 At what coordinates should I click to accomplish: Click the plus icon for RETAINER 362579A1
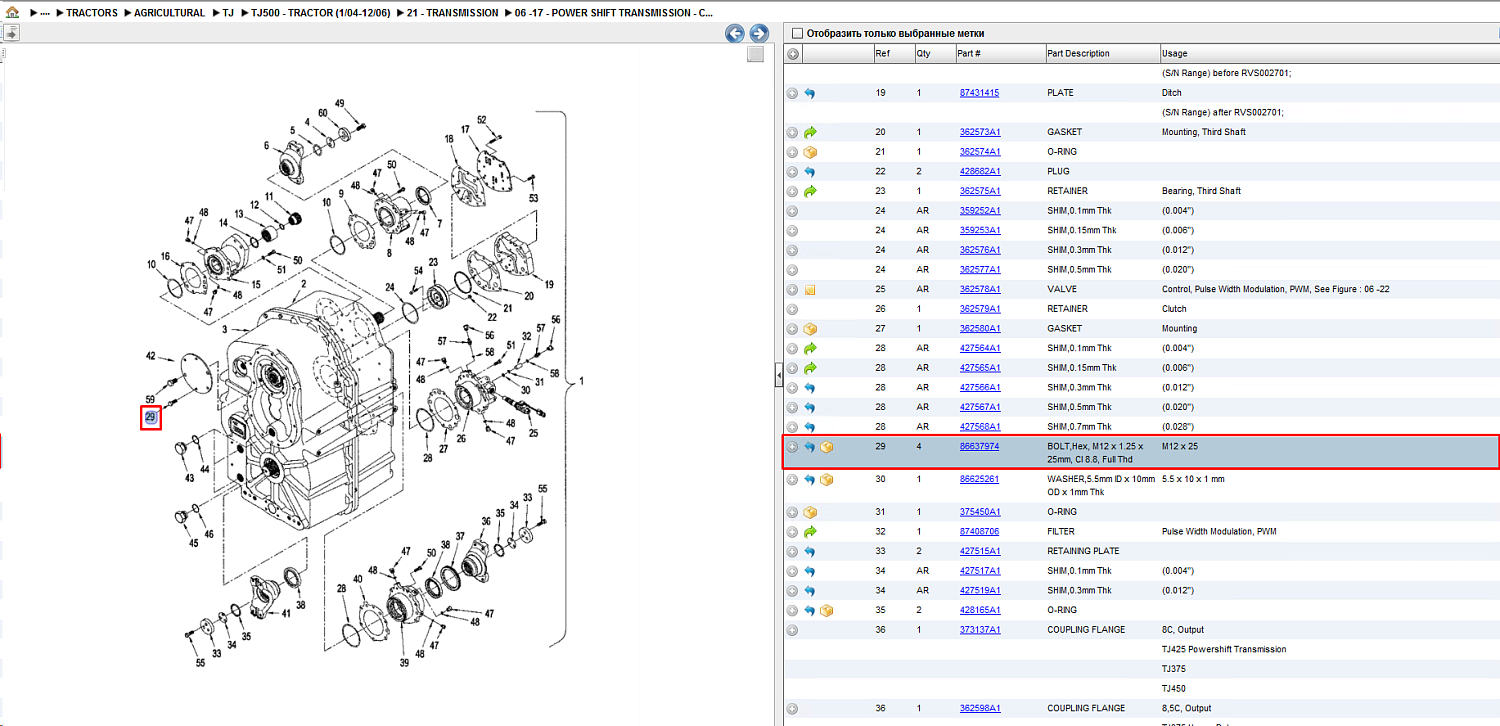point(792,309)
